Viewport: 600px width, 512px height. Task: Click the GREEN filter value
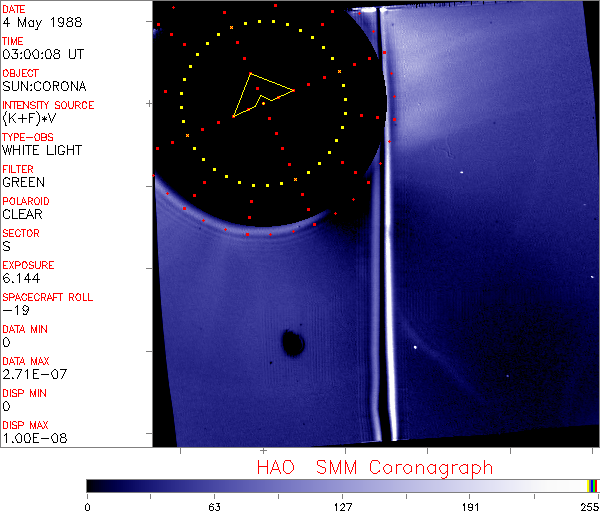pyautogui.click(x=23, y=182)
